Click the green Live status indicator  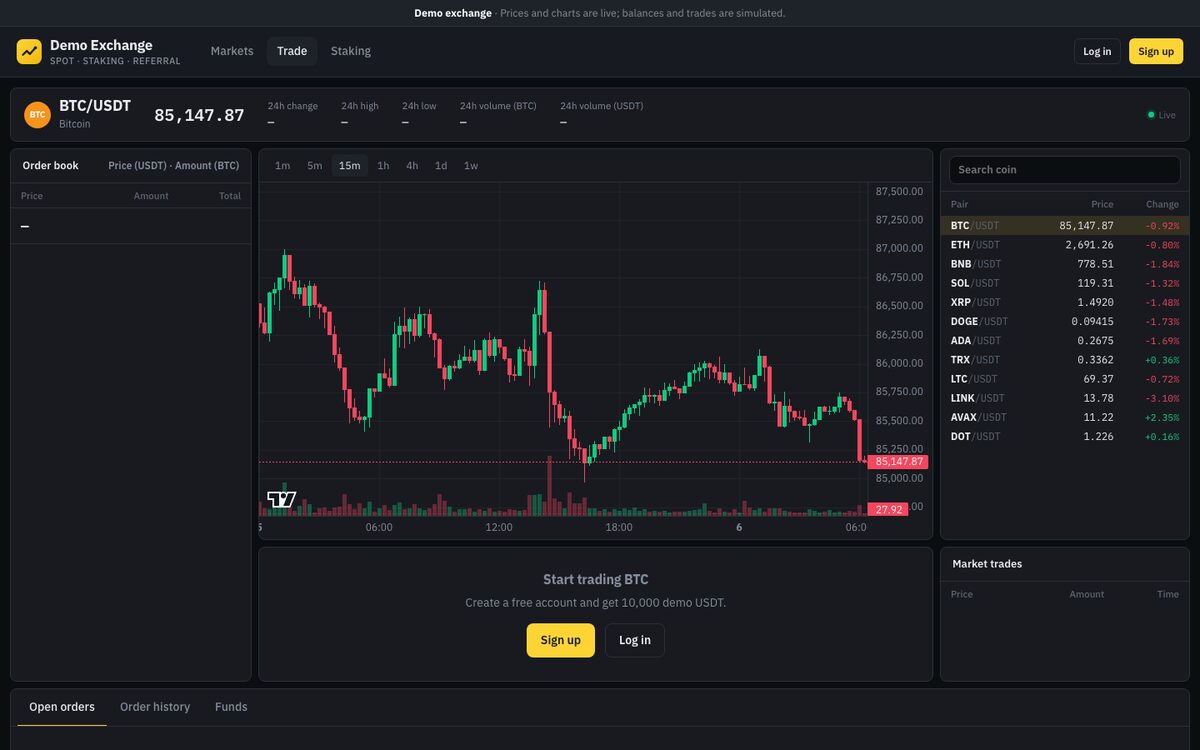1161,115
